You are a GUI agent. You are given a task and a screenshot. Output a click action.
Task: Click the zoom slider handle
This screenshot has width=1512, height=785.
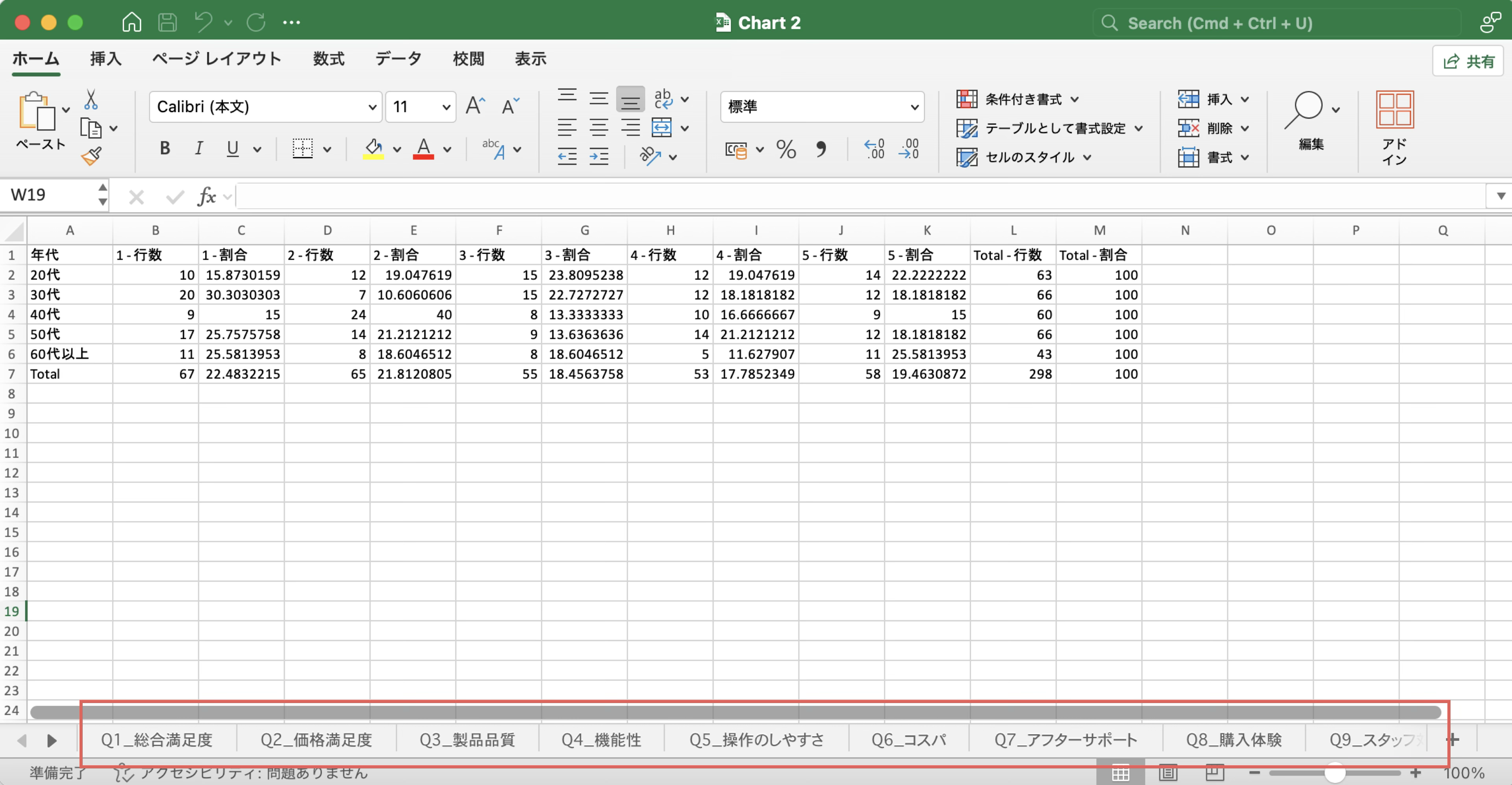coord(1335,773)
